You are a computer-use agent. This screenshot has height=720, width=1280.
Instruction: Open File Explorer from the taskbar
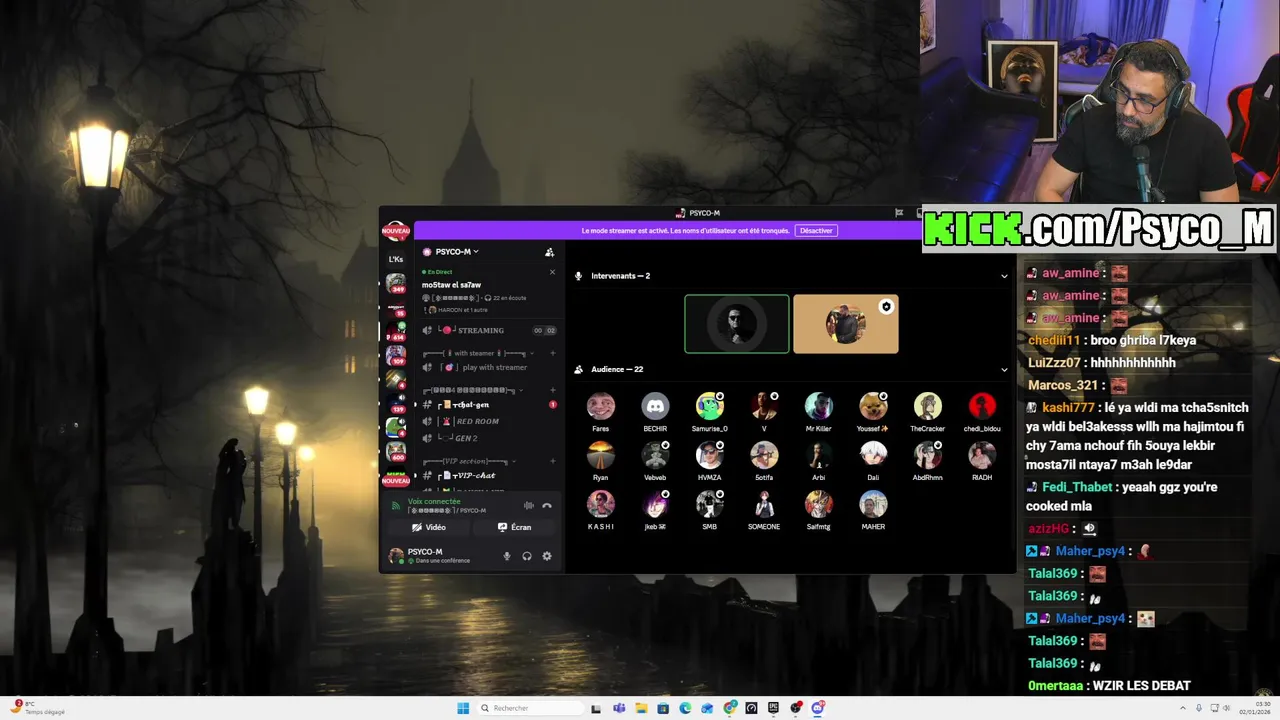point(641,708)
